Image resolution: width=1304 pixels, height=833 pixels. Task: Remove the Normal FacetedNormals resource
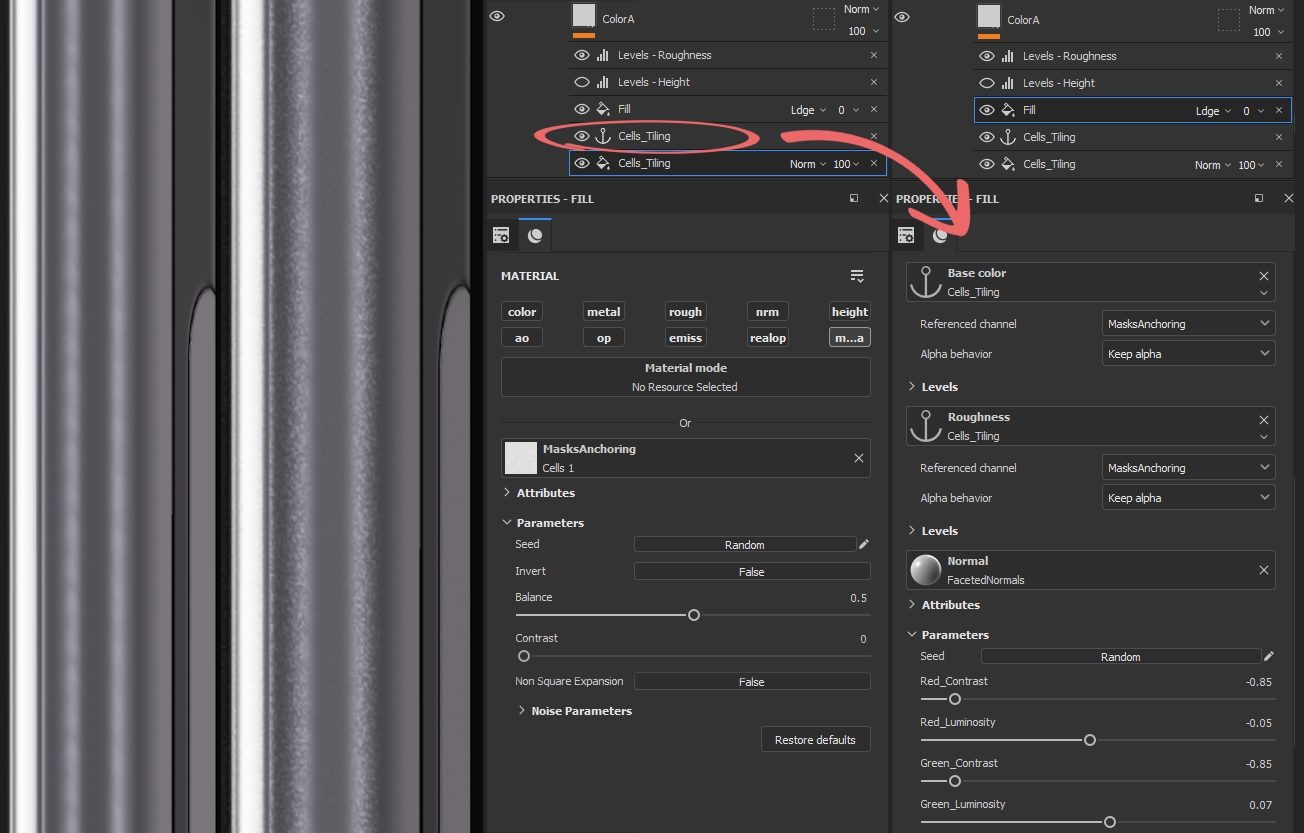[1264, 570]
